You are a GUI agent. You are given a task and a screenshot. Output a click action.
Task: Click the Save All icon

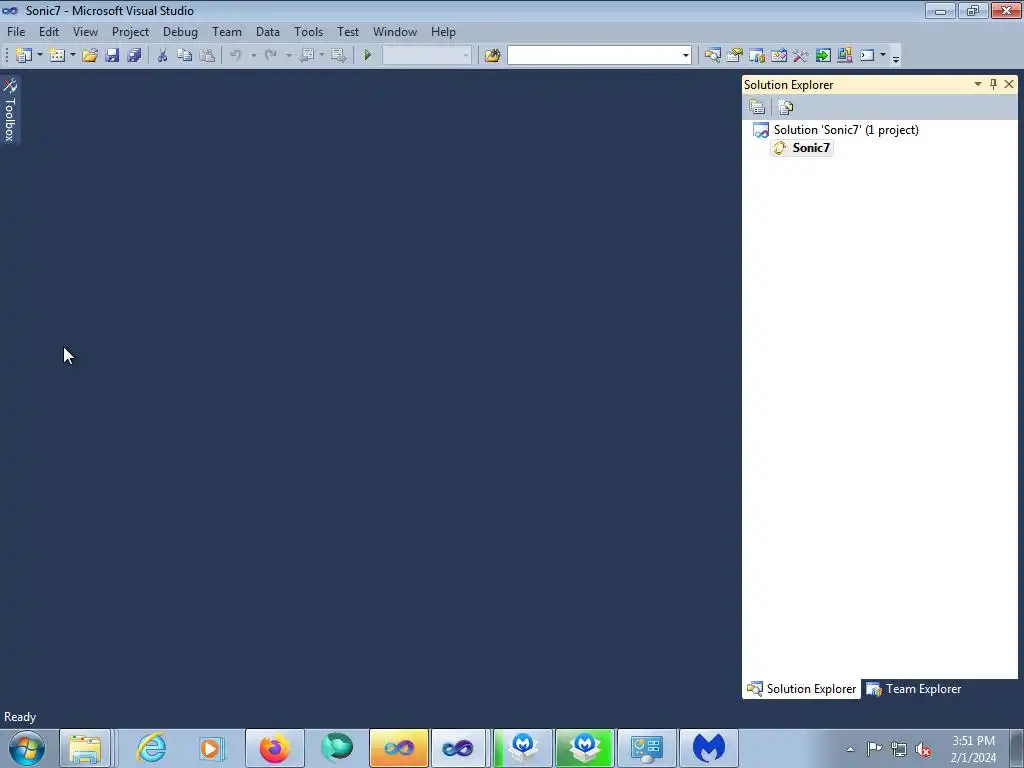(134, 56)
